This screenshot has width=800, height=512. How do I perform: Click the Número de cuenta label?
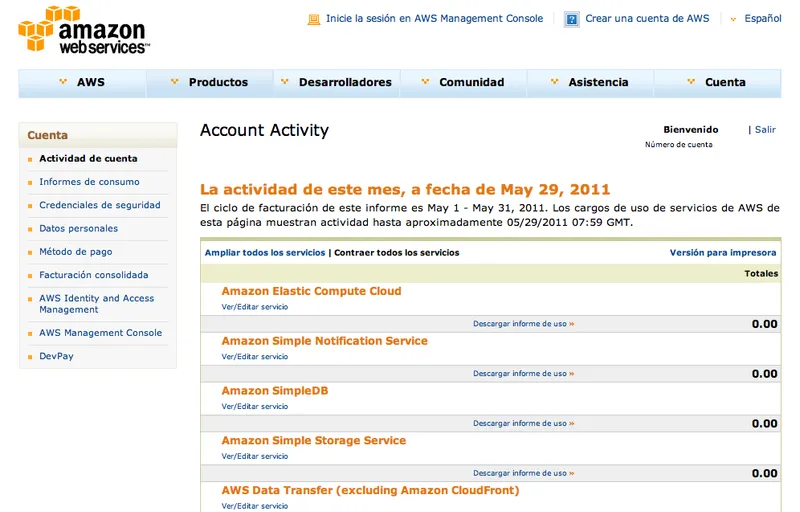pos(679,145)
